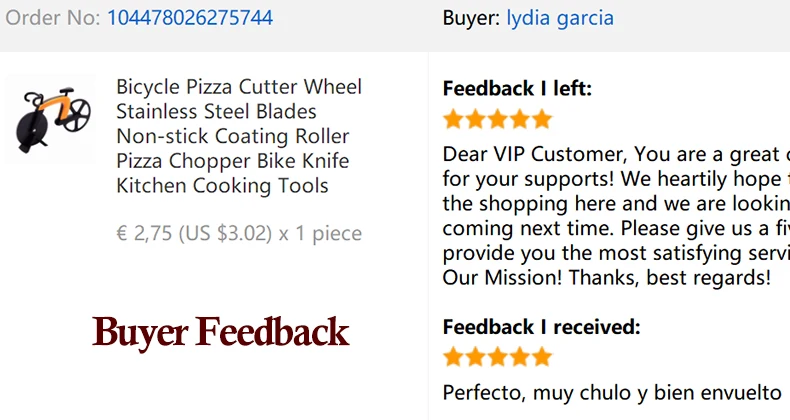790x420 pixels.
Task: Click the Perfecto muy chulo review text
Action: click(612, 393)
